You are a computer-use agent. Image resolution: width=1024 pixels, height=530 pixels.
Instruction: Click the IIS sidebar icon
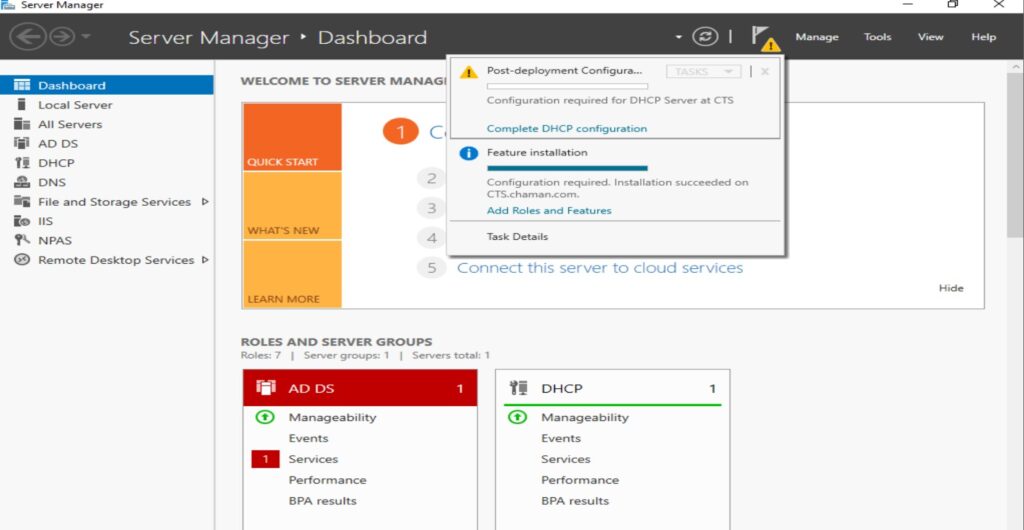point(22,221)
